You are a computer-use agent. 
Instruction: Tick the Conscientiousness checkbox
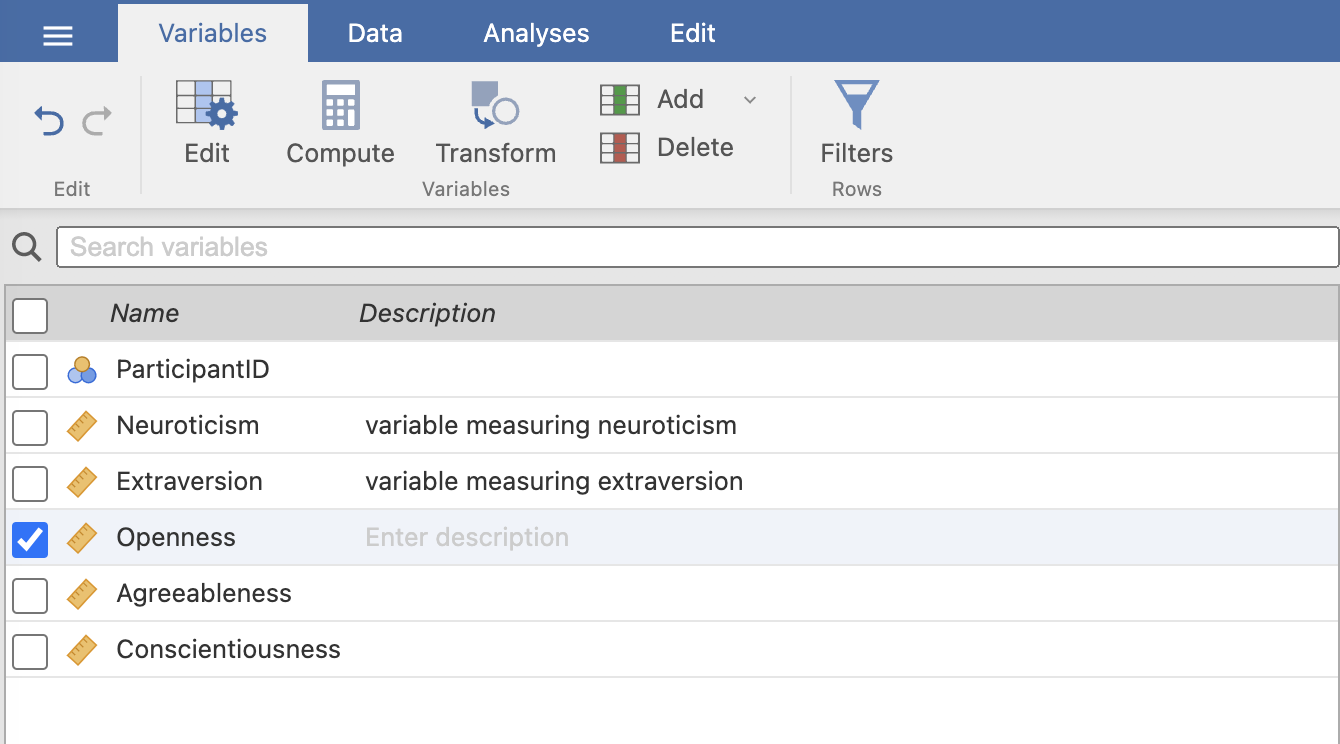coord(30,650)
